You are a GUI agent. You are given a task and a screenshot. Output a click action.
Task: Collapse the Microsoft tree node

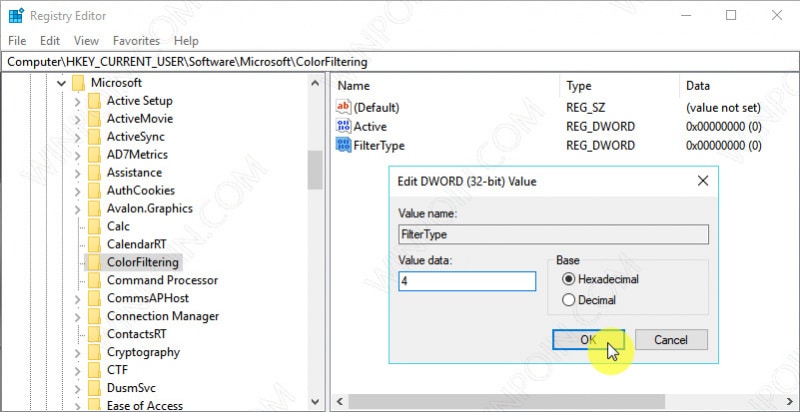tap(62, 83)
